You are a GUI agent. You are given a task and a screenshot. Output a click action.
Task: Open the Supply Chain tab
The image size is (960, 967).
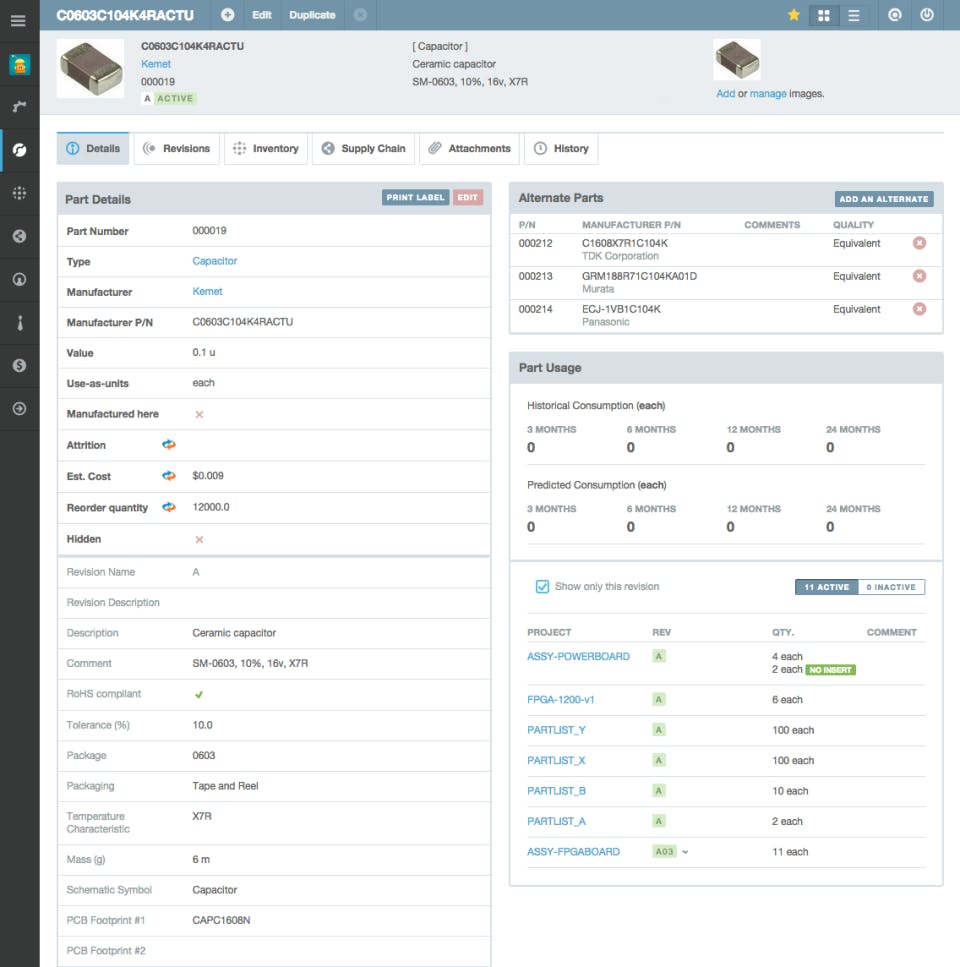[x=365, y=149]
